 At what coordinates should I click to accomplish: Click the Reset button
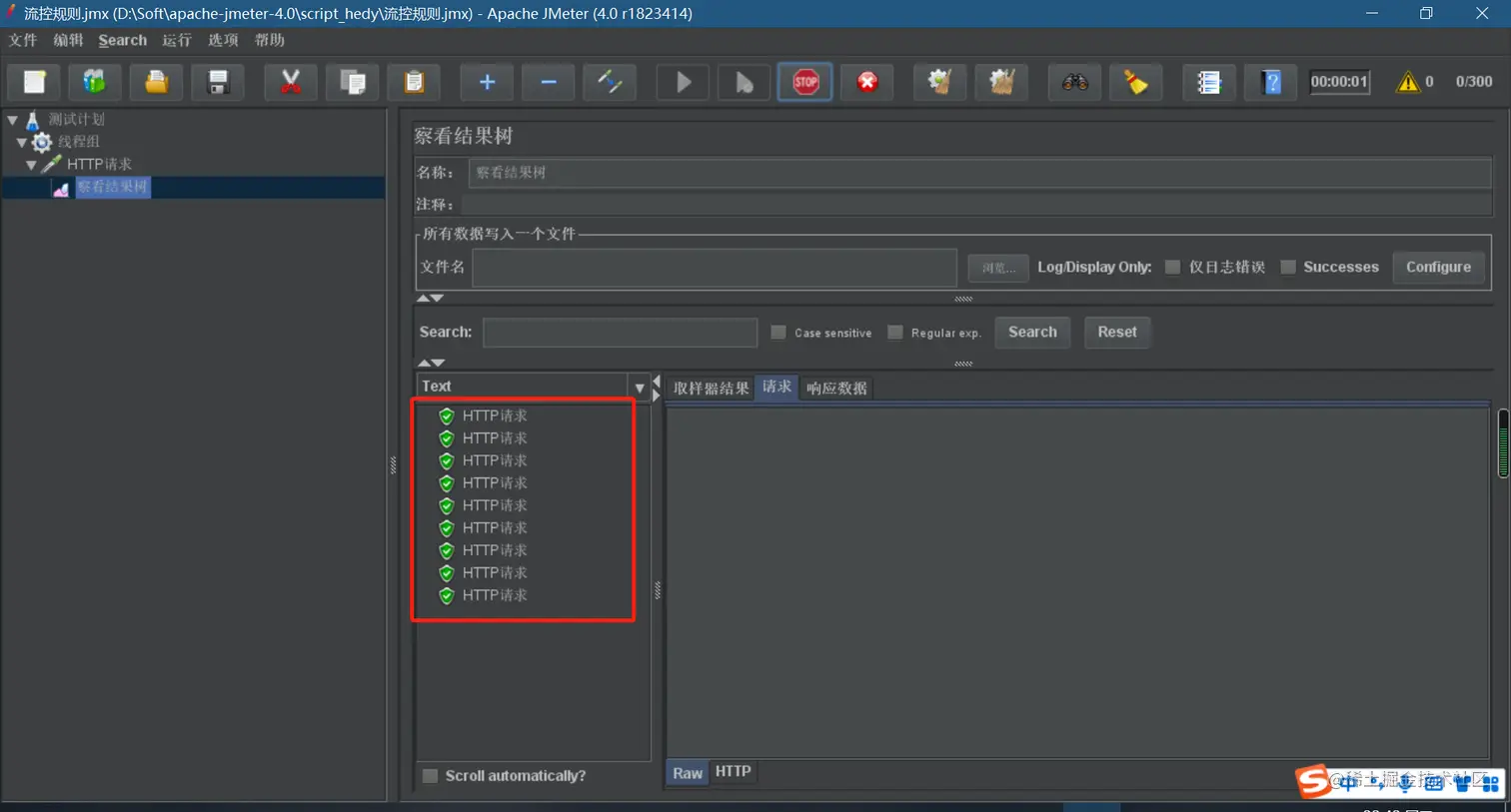[x=1117, y=332]
